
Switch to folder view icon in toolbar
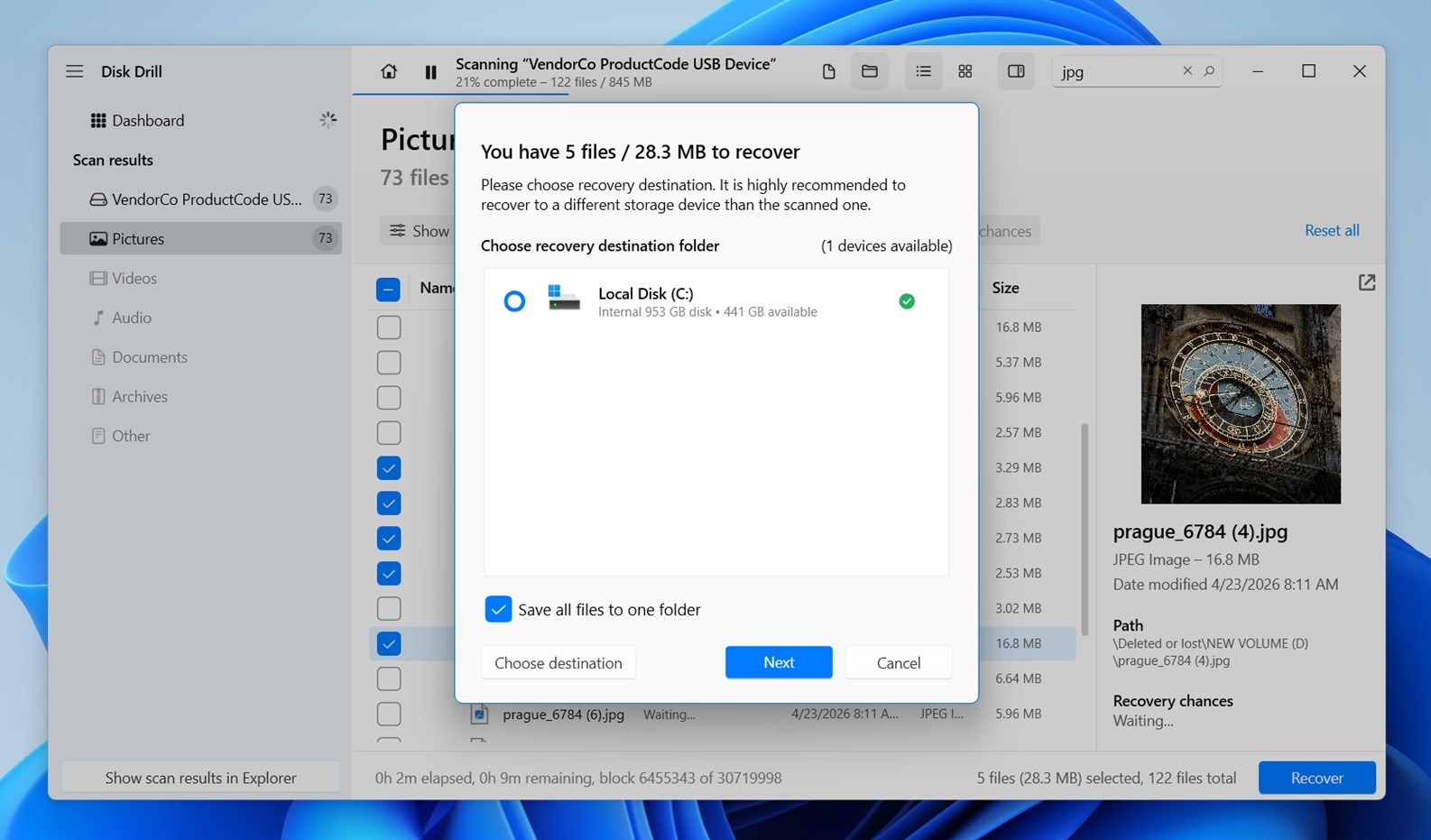click(x=870, y=71)
